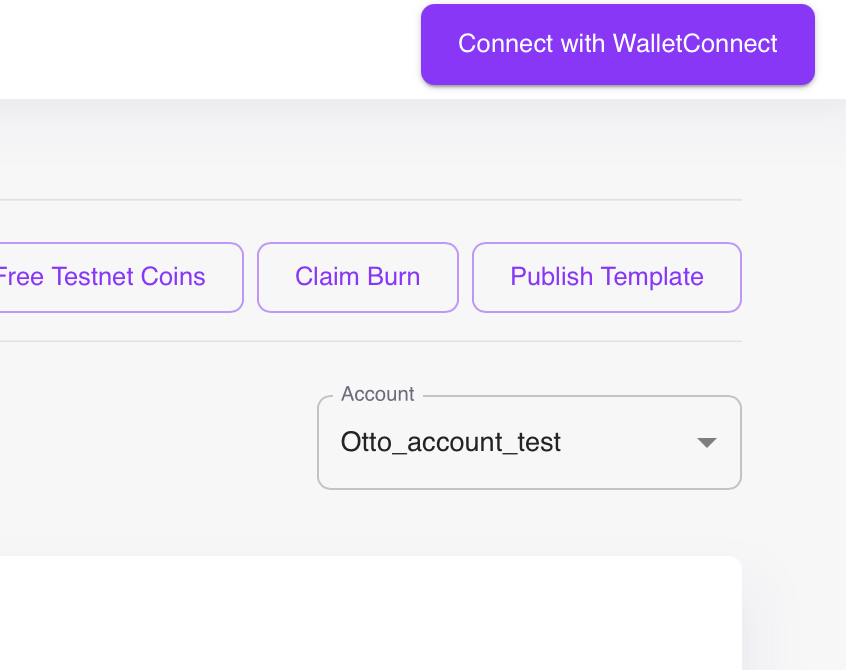Expand the Account dropdown arrow
This screenshot has width=846, height=670.
coord(707,443)
